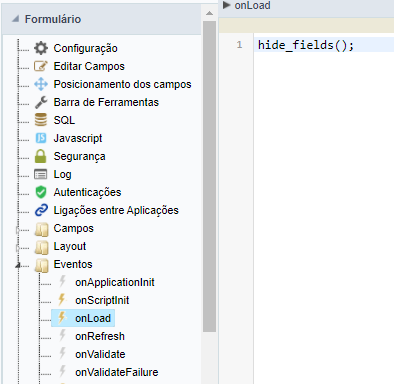Toggle the onLoad header disclosure triangle
The image size is (394, 384).
click(227, 5)
